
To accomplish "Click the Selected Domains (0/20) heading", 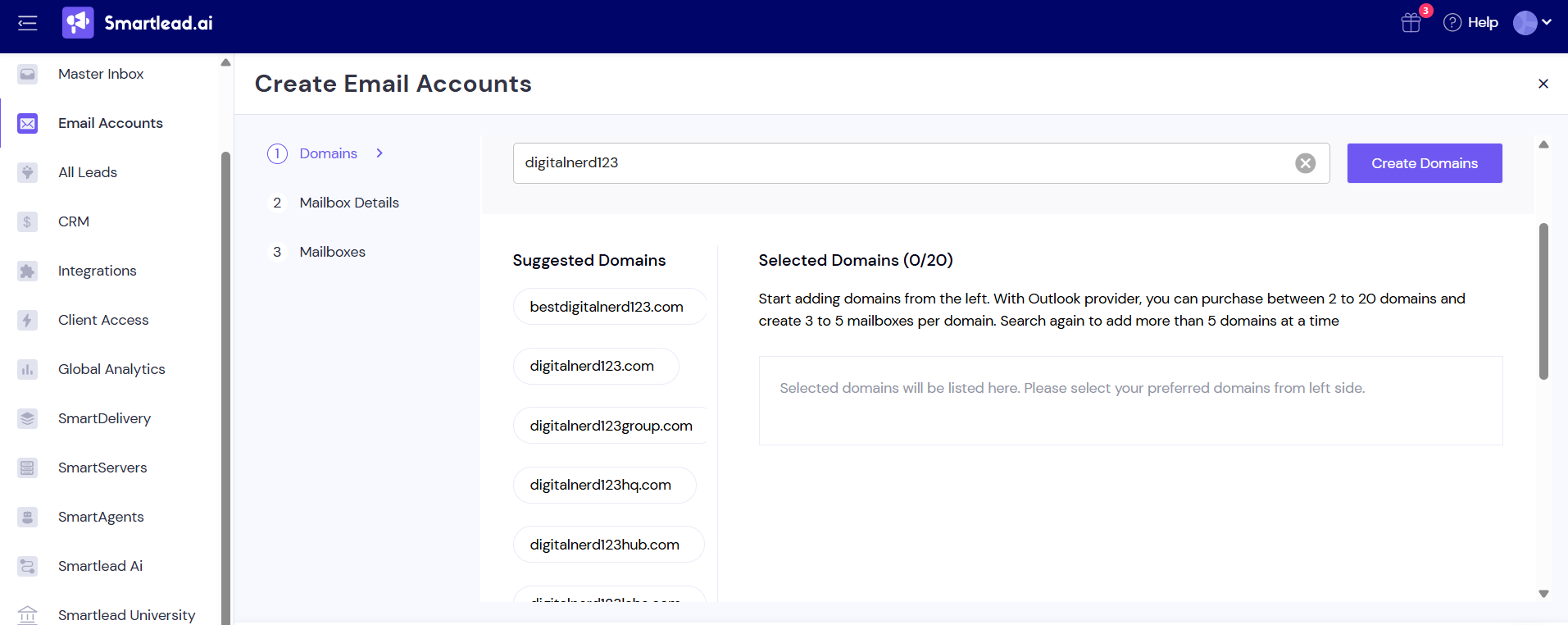I will pos(856,260).
